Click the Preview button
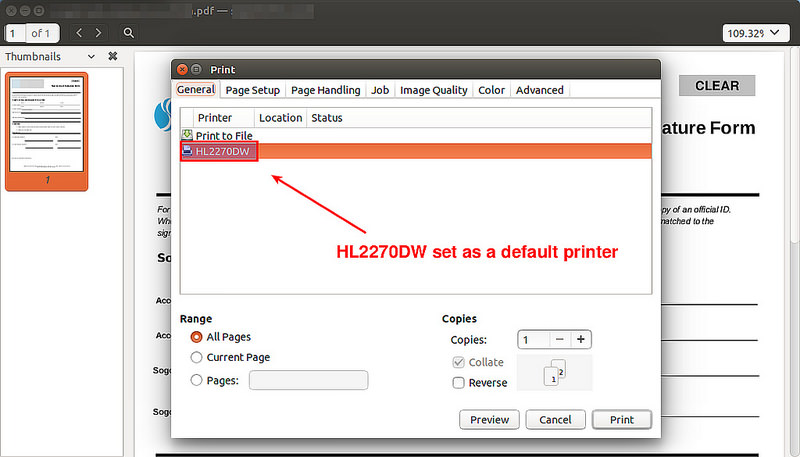 tap(489, 419)
